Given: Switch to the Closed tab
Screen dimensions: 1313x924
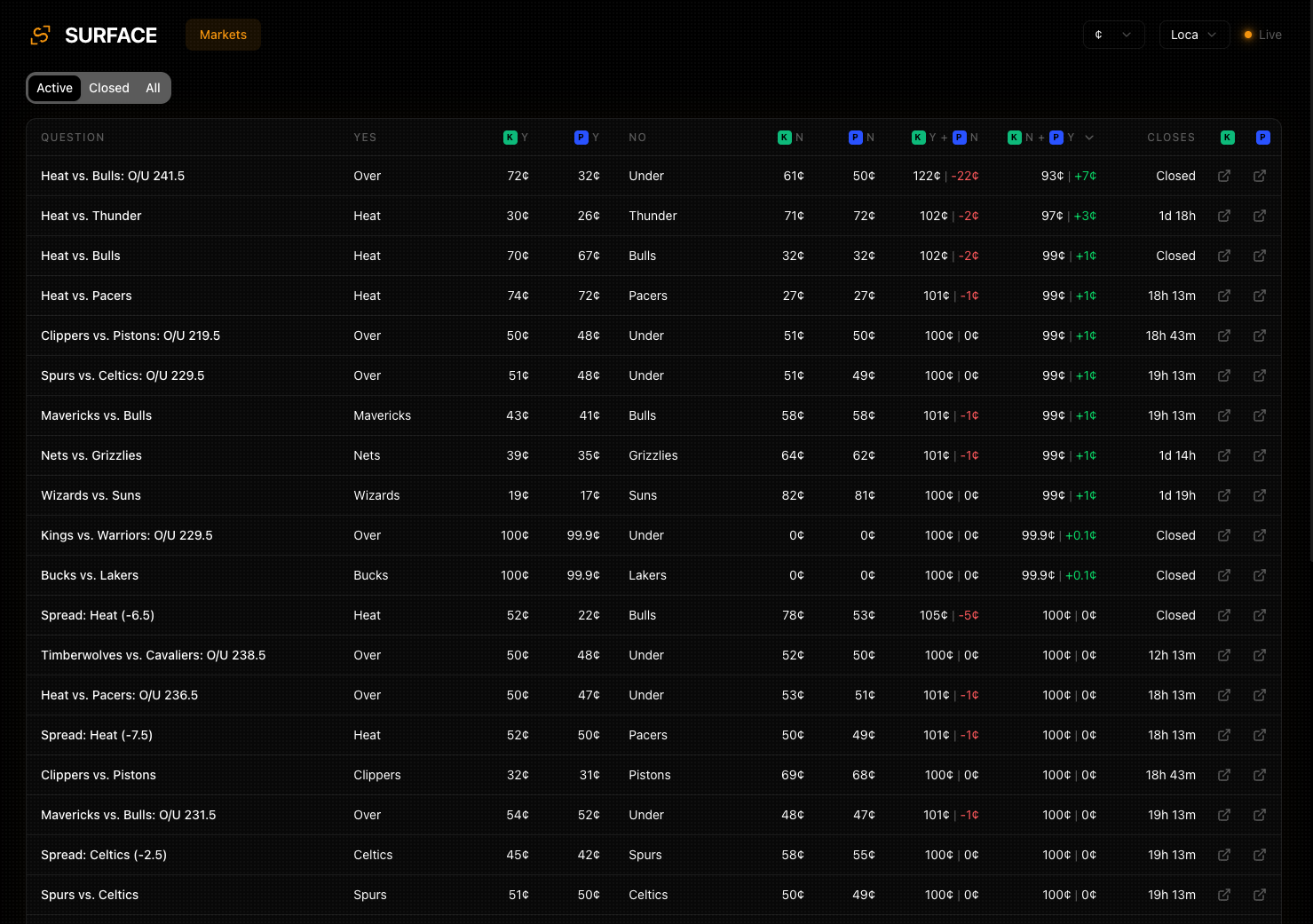Looking at the screenshot, I should coord(108,88).
